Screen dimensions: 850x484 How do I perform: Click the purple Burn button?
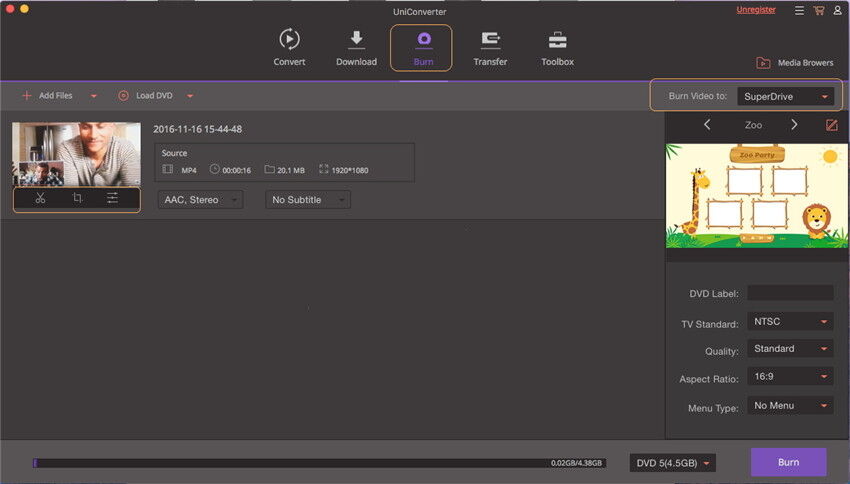(788, 462)
